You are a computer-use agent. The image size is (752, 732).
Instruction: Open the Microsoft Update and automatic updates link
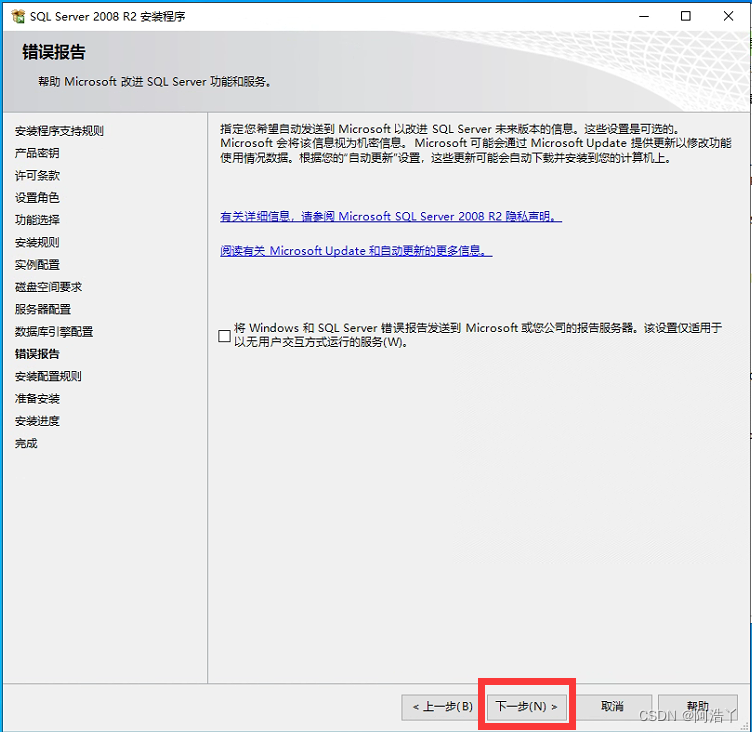pyautogui.click(x=356, y=250)
